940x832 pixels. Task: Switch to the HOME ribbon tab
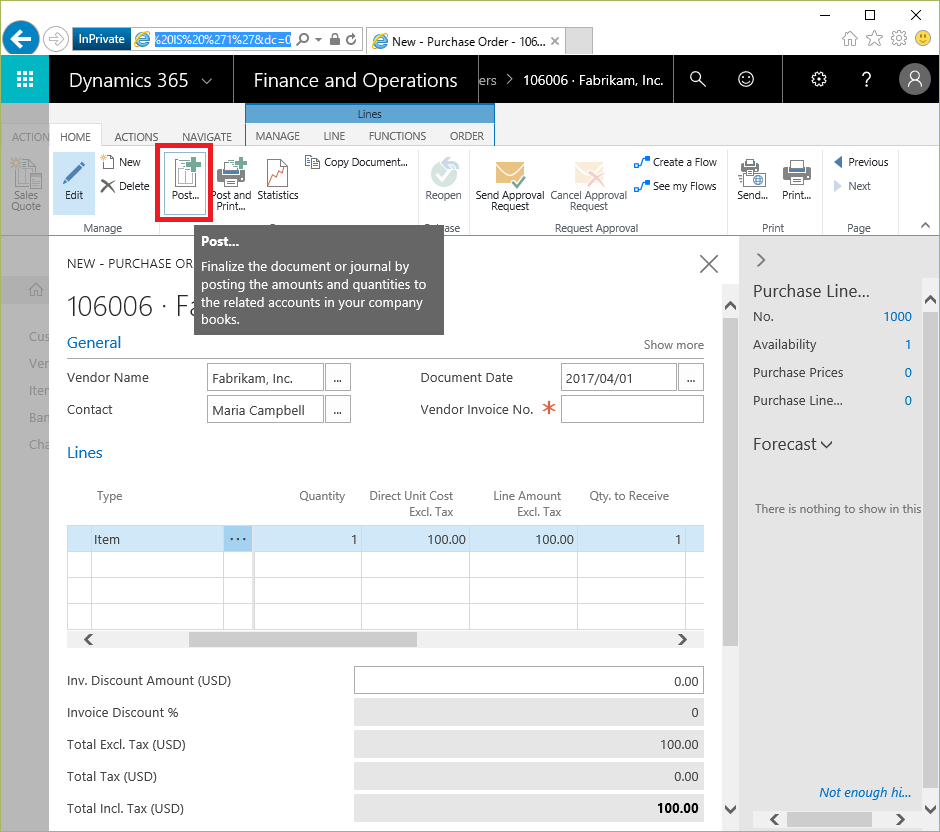(76, 137)
